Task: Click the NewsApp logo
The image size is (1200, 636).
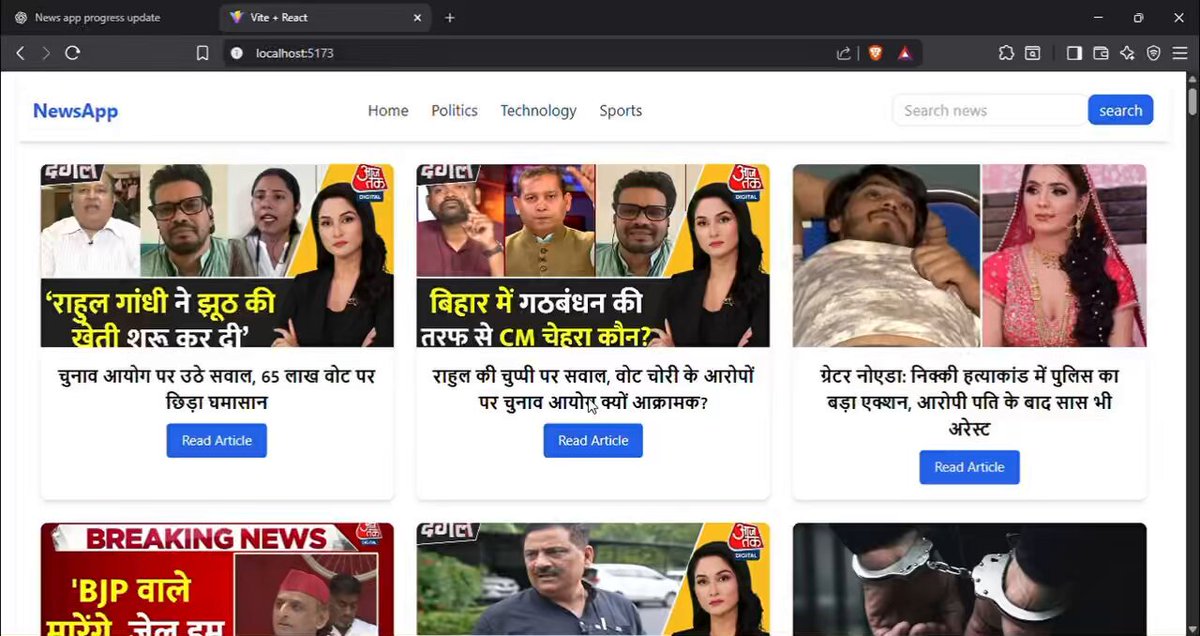Action: click(x=75, y=111)
